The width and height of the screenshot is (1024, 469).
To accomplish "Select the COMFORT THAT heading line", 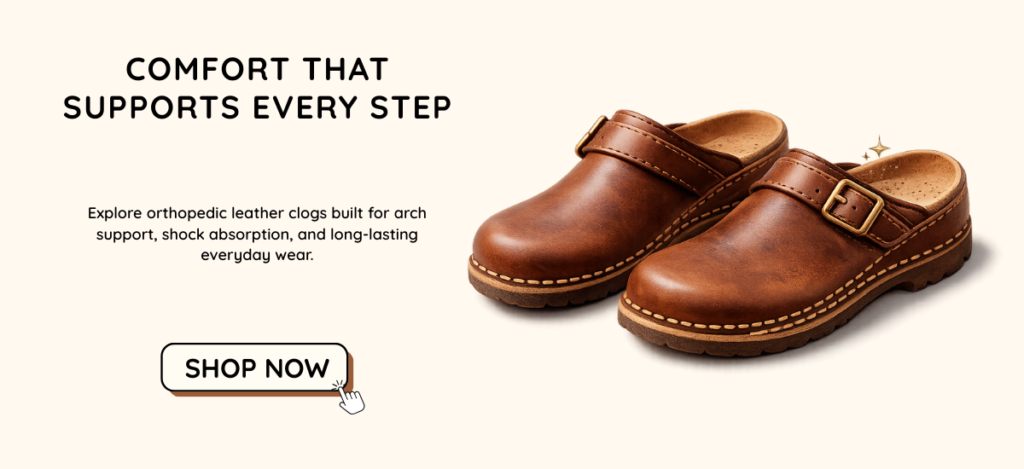I will click(x=257, y=69).
